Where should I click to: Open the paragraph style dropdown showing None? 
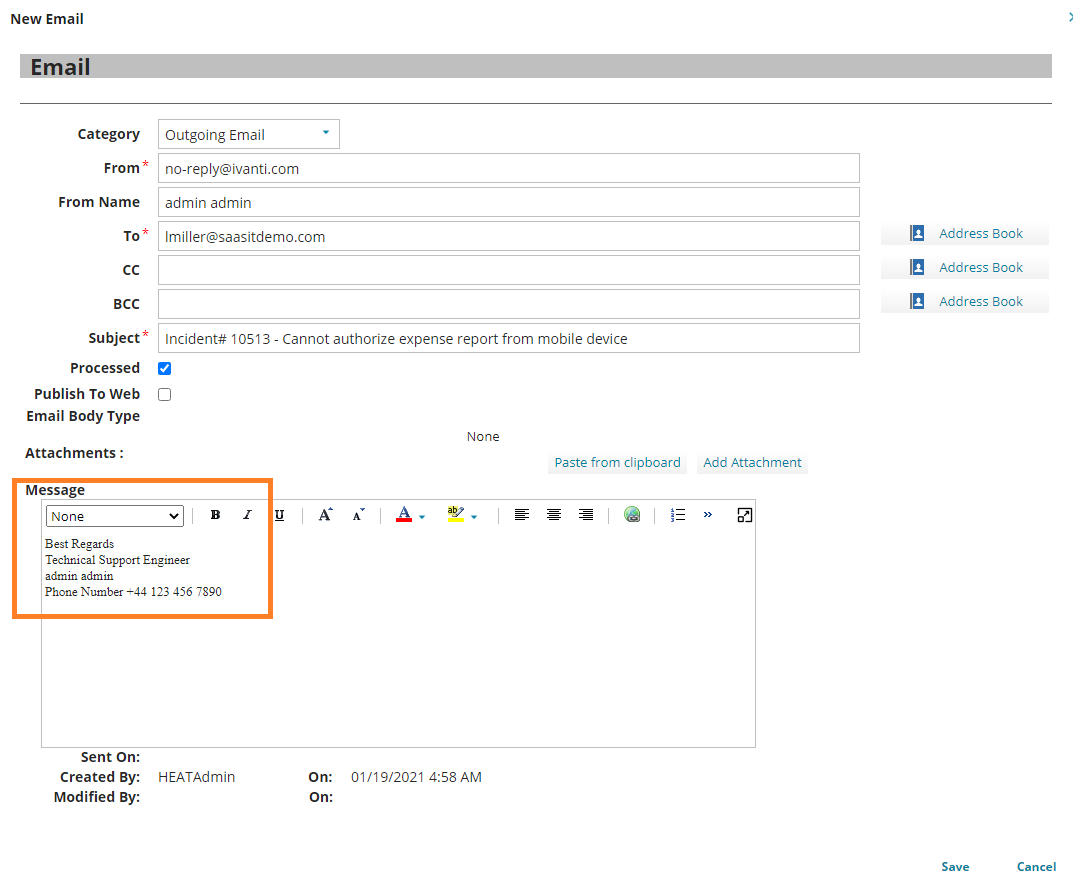(115, 516)
